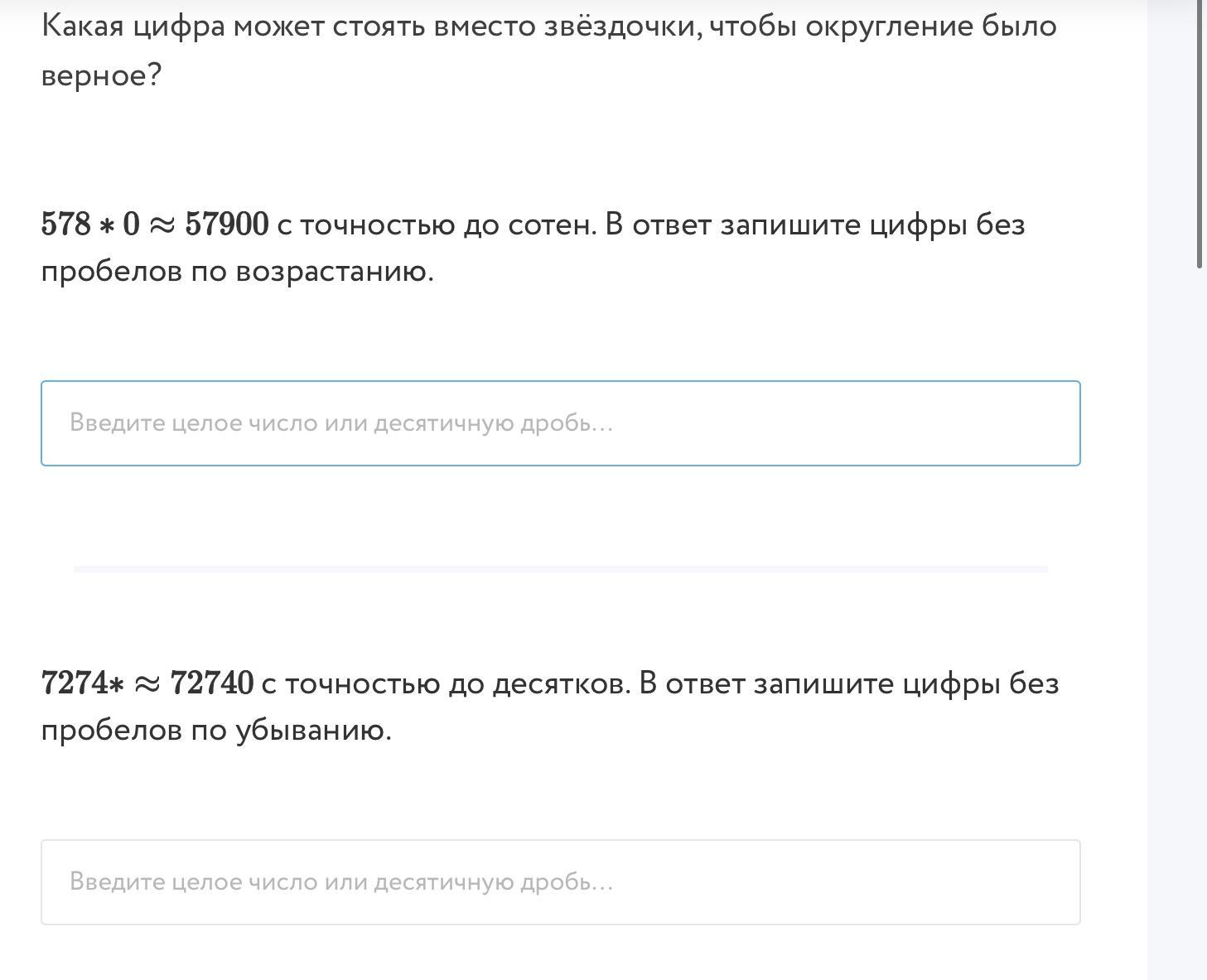The height and width of the screenshot is (980, 1207).
Task: Click the text "пробелов по возрастанию"
Action: (x=237, y=272)
